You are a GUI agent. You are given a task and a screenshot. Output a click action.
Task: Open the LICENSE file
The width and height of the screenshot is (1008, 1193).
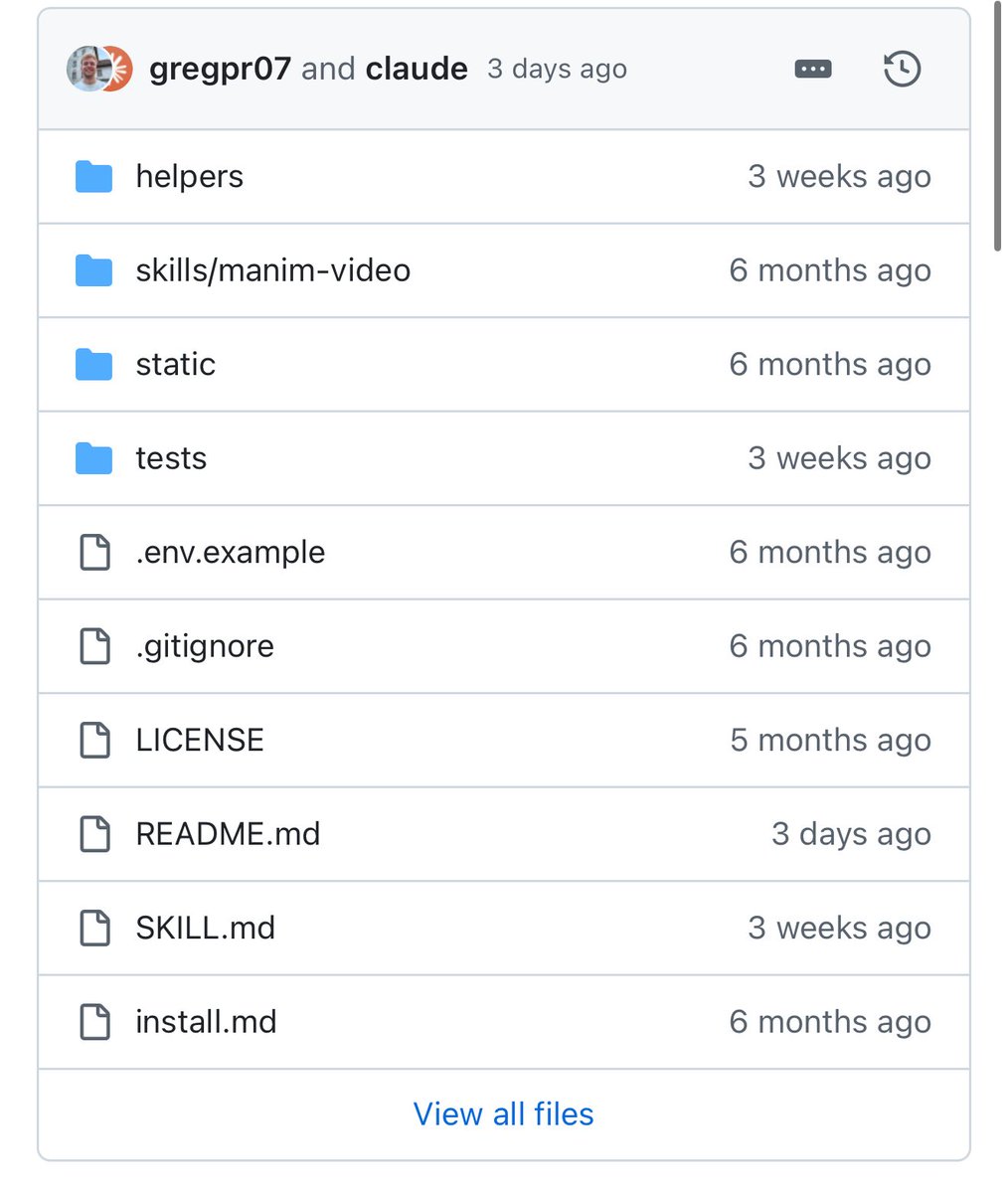coord(200,741)
